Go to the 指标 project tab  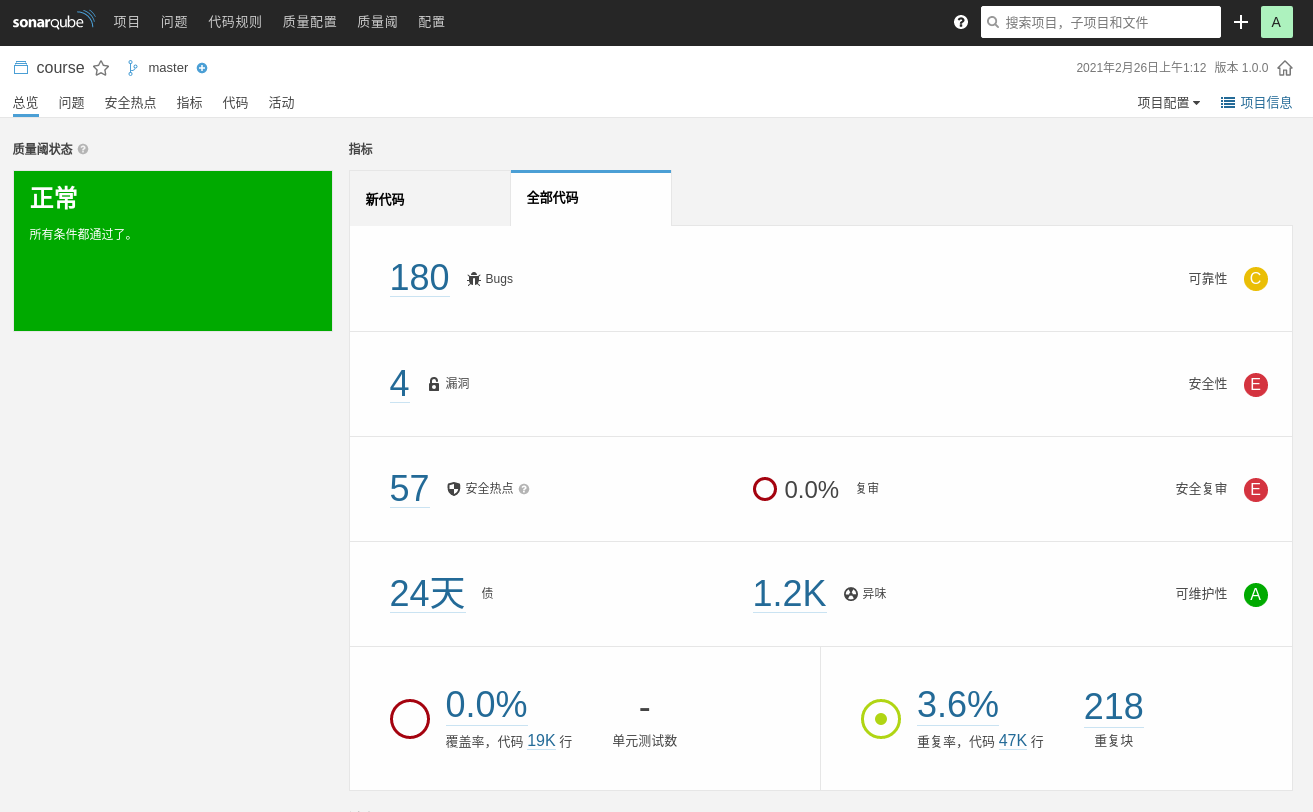(x=190, y=102)
